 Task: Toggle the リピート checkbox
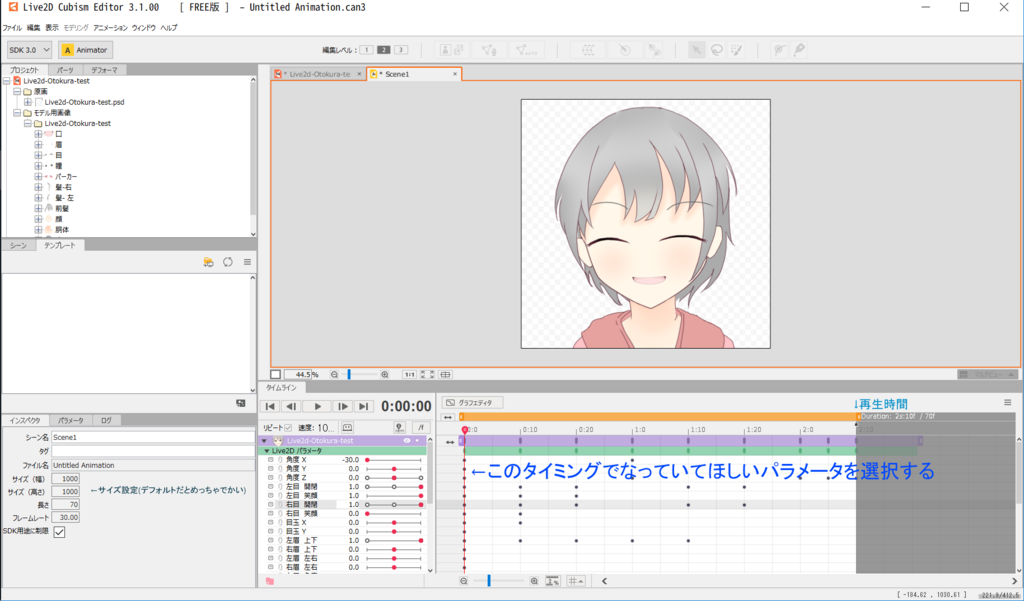[288, 428]
